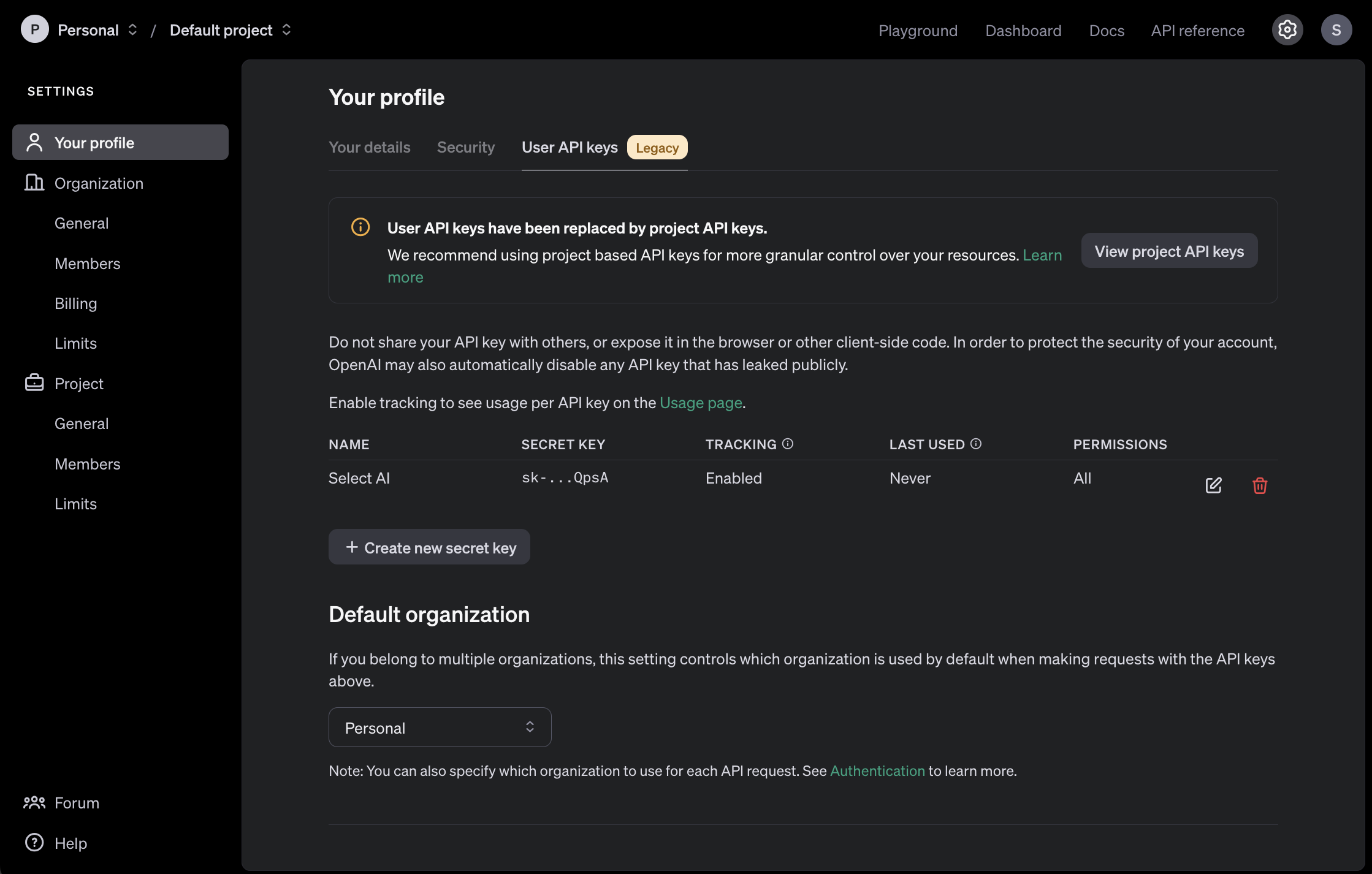
Task: Click the Project briefcase icon
Action: 34,383
